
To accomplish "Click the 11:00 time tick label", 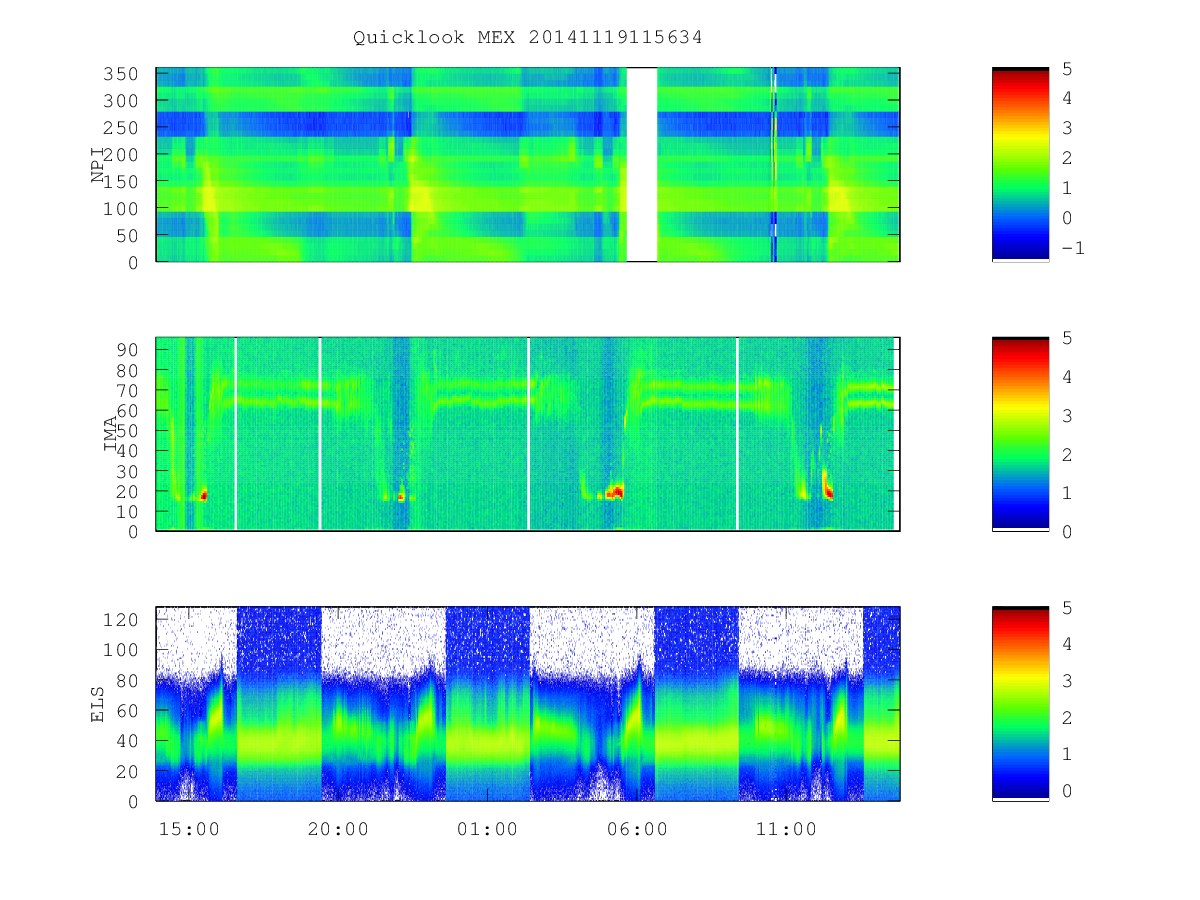I will 787,829.
